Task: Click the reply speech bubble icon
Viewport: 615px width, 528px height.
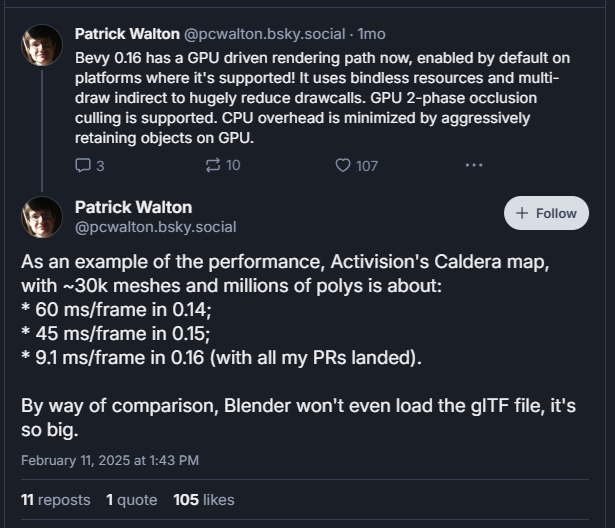Action: (x=83, y=165)
